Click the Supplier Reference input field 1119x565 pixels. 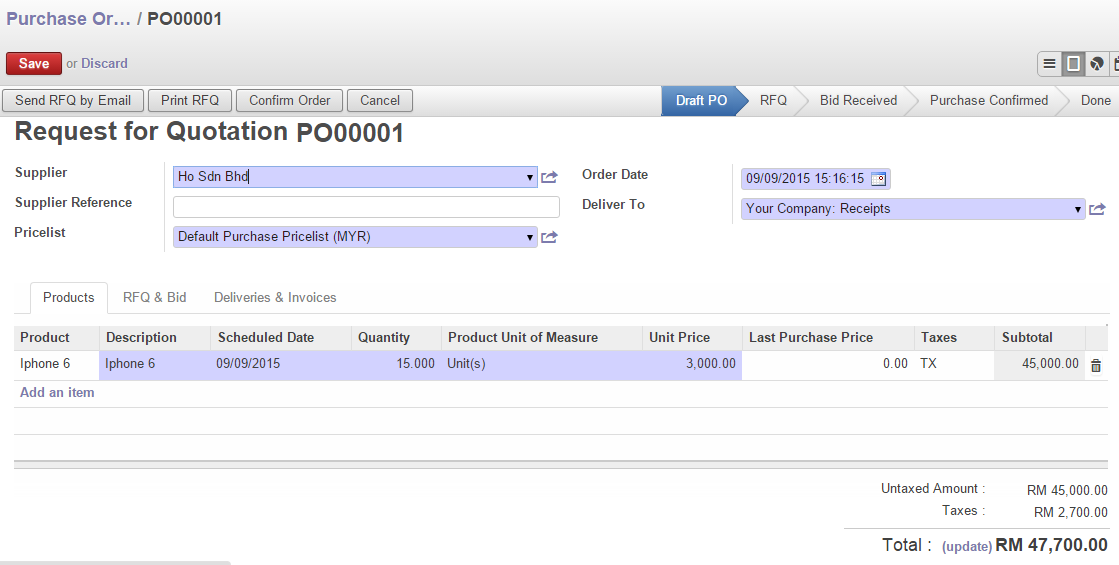click(x=366, y=207)
